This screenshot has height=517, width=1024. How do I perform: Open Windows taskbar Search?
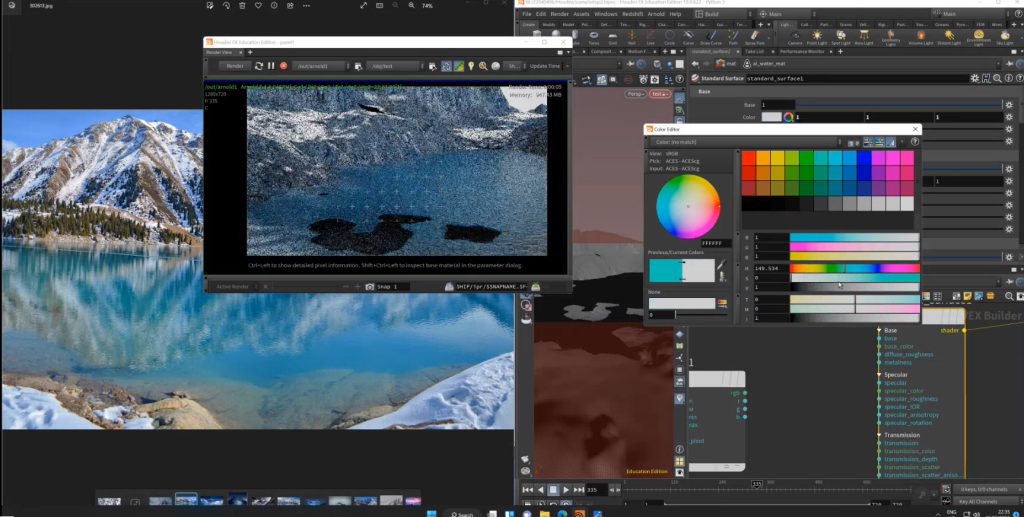click(x=462, y=514)
